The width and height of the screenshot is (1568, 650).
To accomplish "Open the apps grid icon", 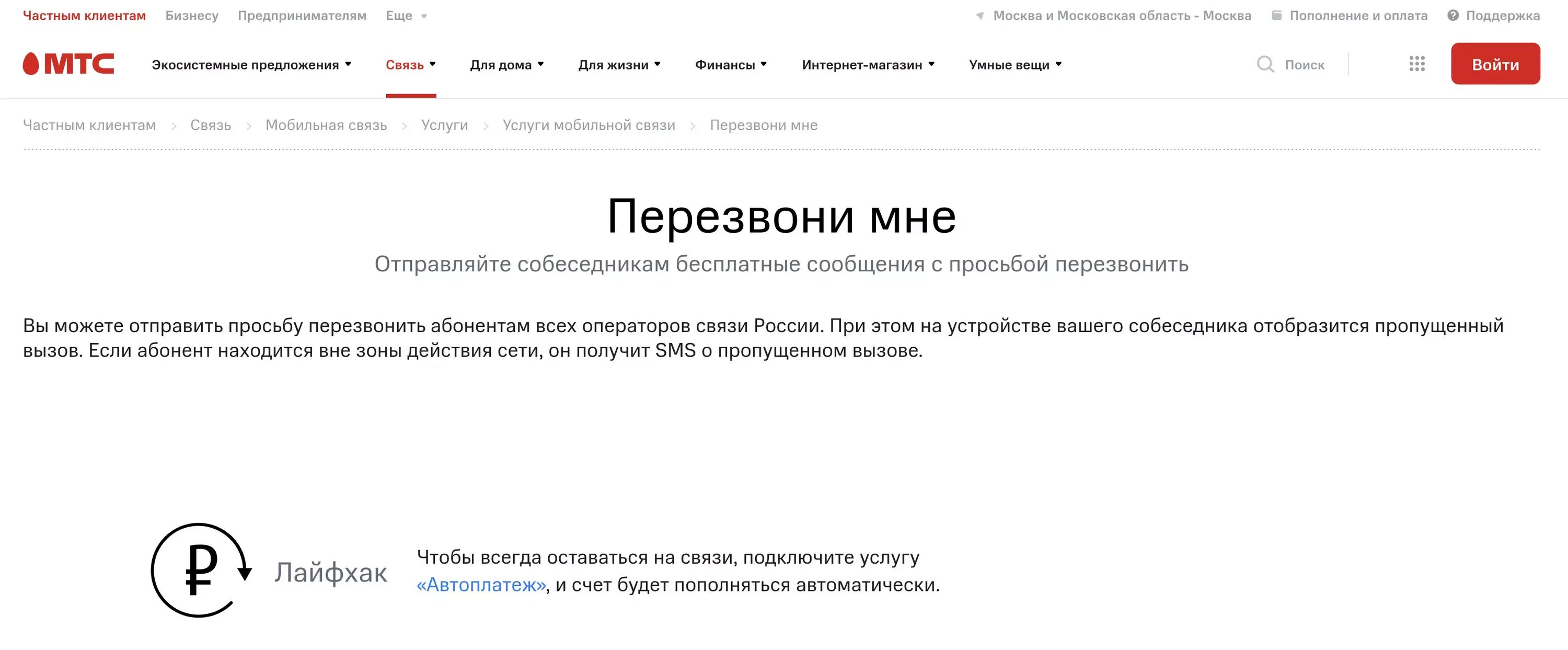I will [x=1417, y=64].
